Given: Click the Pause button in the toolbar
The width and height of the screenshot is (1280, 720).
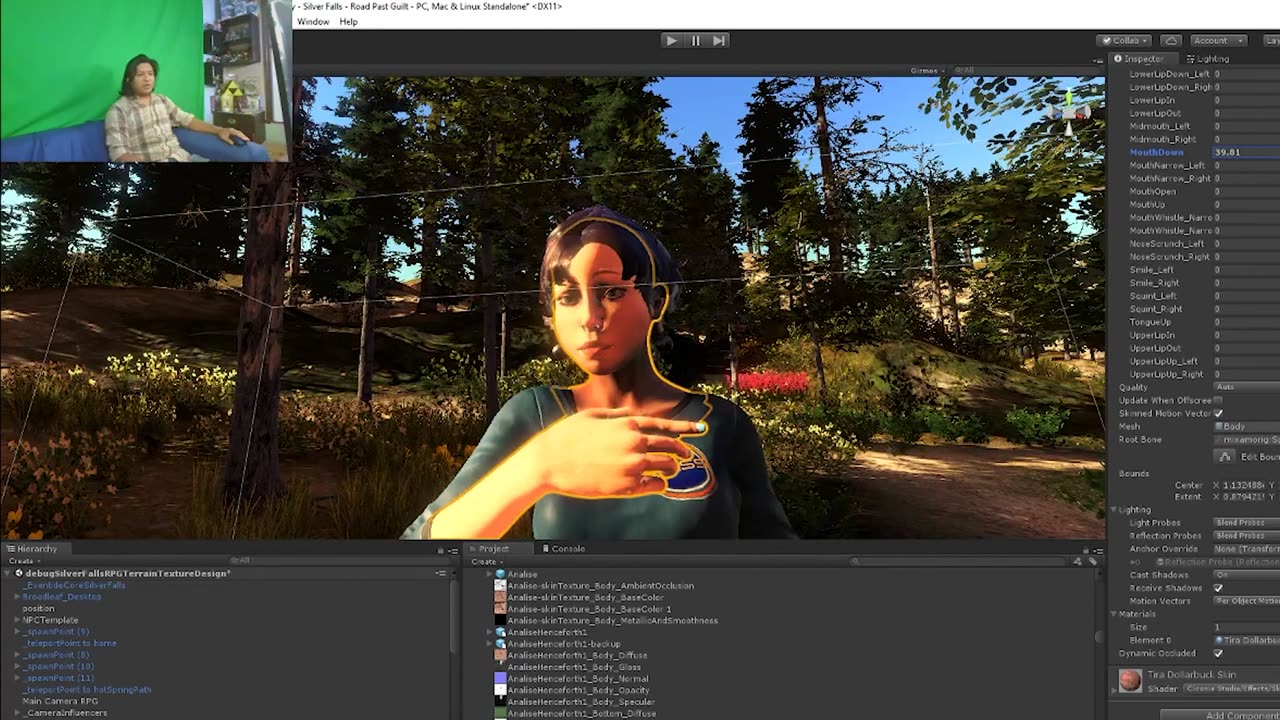Looking at the screenshot, I should tap(695, 41).
